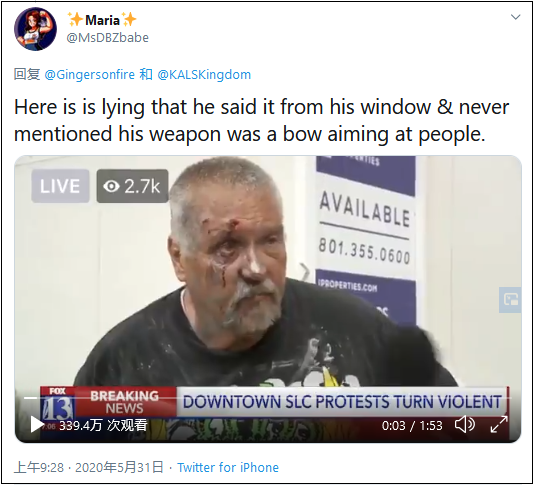The height and width of the screenshot is (485, 535).
Task: Open Maria's profile avatar picture
Action: [x=35, y=29]
